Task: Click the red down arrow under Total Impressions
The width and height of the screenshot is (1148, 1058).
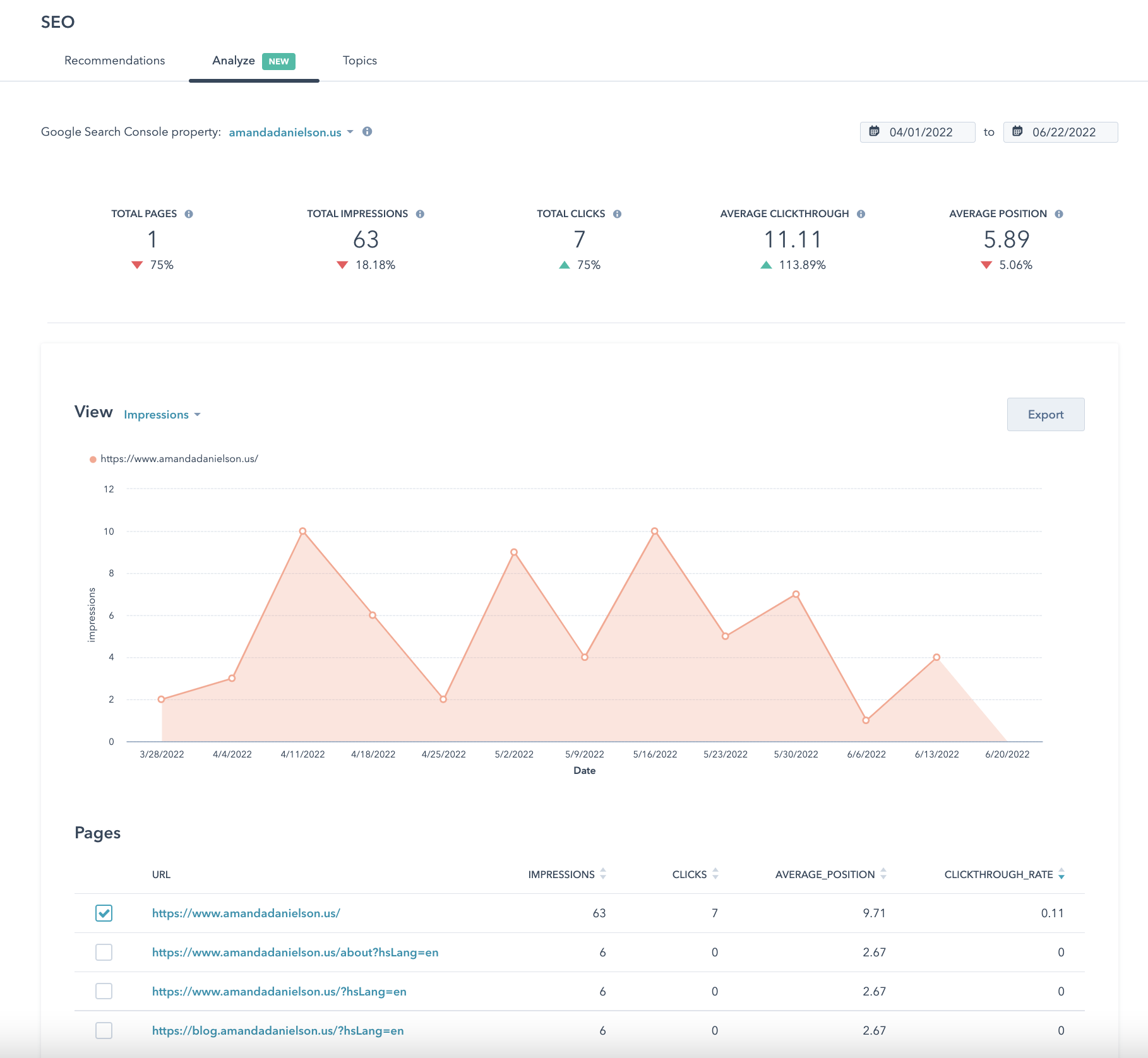Action: tap(342, 265)
